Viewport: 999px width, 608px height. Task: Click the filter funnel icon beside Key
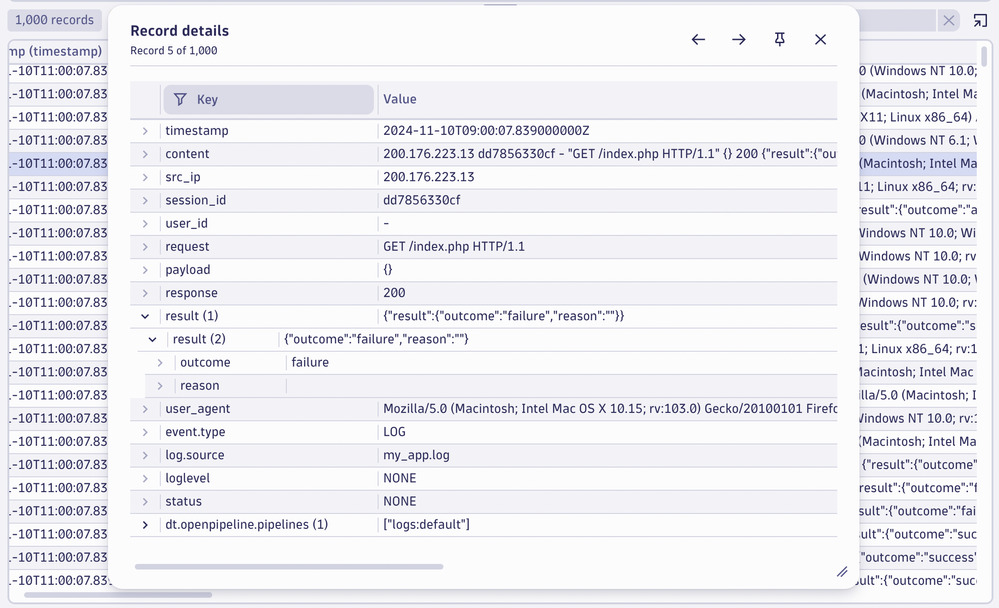click(x=180, y=99)
